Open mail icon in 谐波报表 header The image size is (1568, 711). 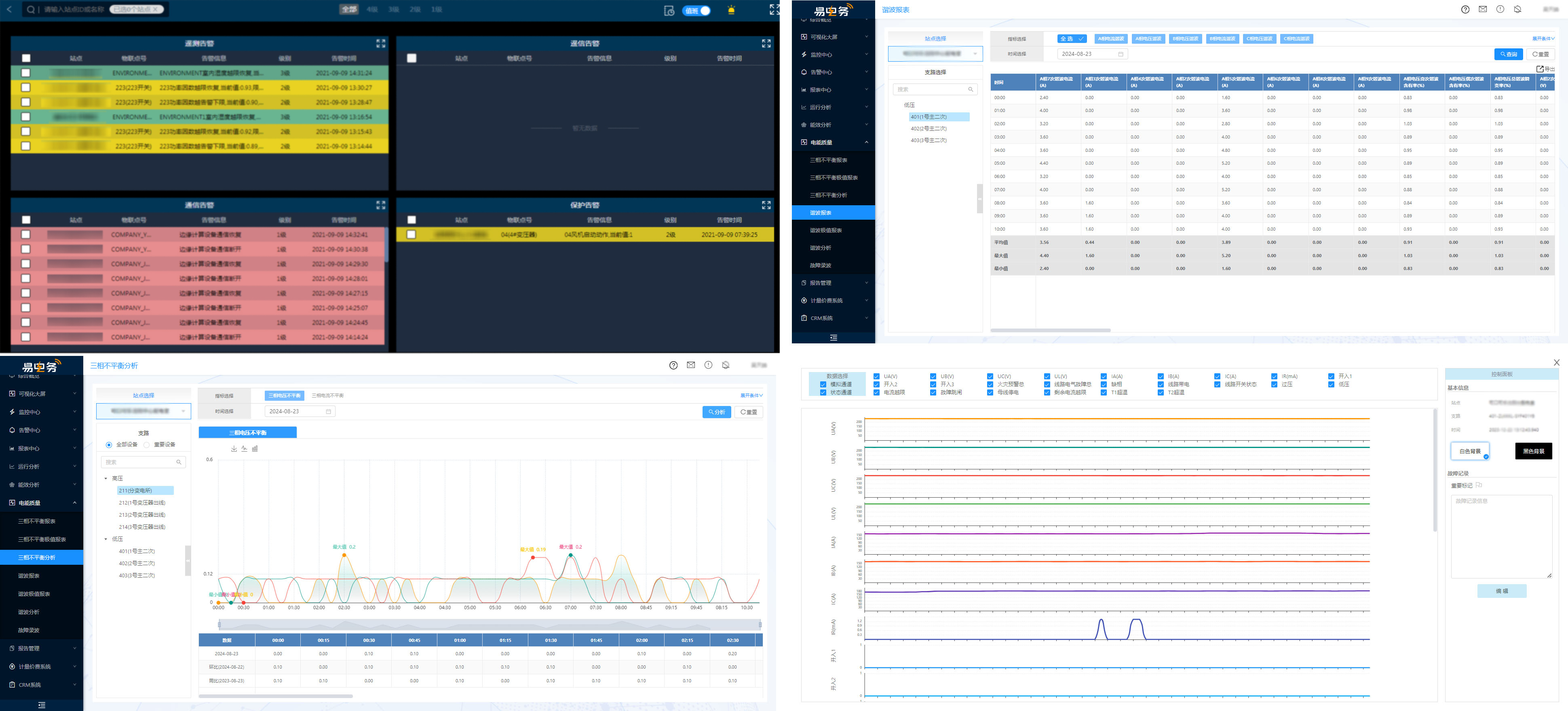coord(1482,9)
